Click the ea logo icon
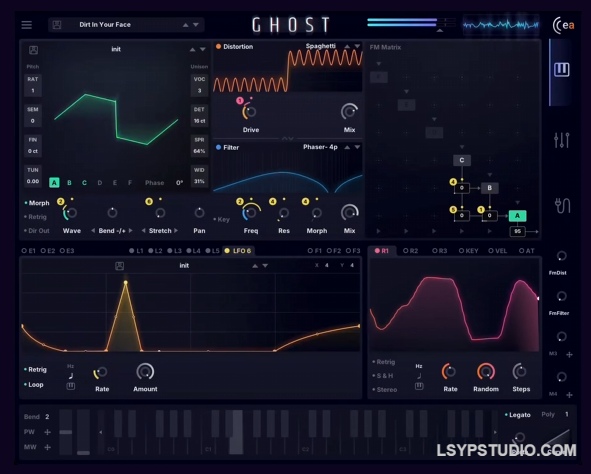Image resolution: width=591 pixels, height=474 pixels. point(563,25)
